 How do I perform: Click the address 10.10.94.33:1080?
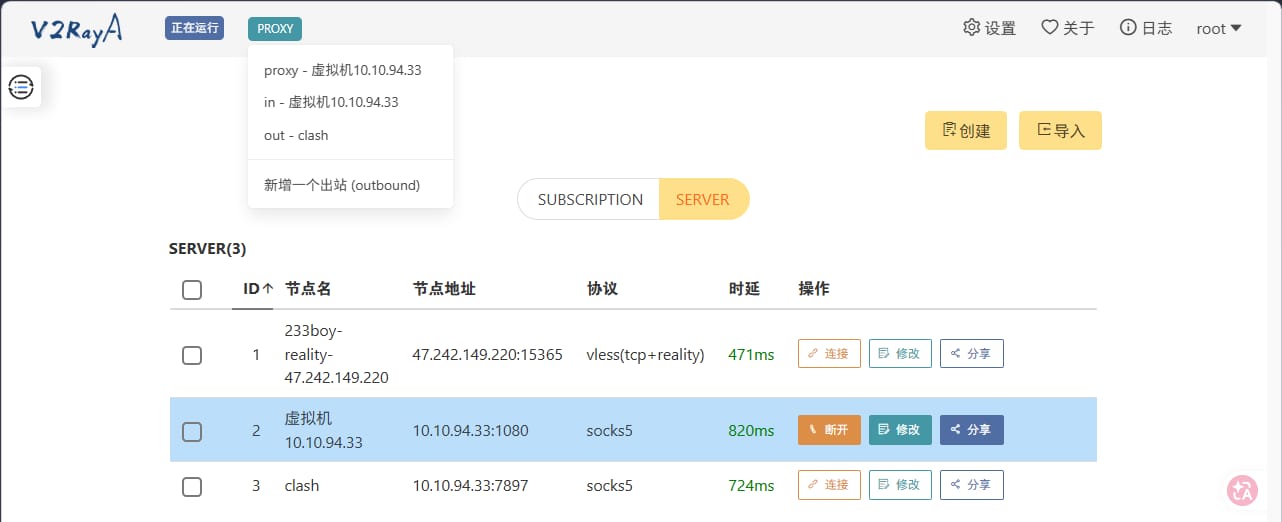[471, 431]
